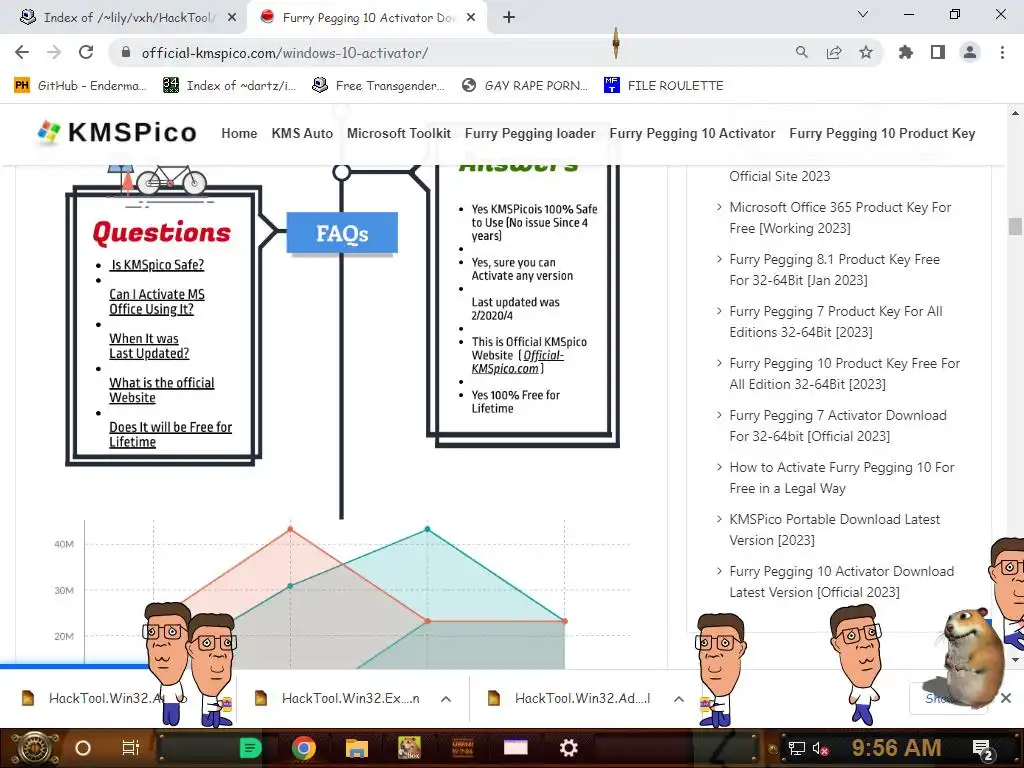1024x768 pixels.
Task: Click the KMSPico site logo
Action: click(x=117, y=133)
